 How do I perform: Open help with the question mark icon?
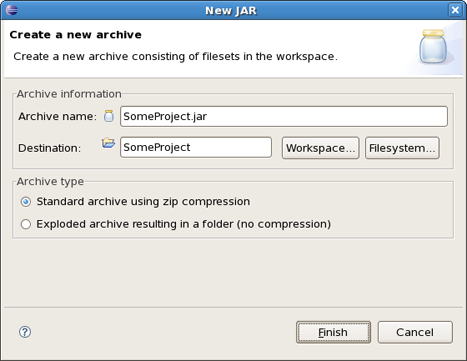(x=25, y=332)
